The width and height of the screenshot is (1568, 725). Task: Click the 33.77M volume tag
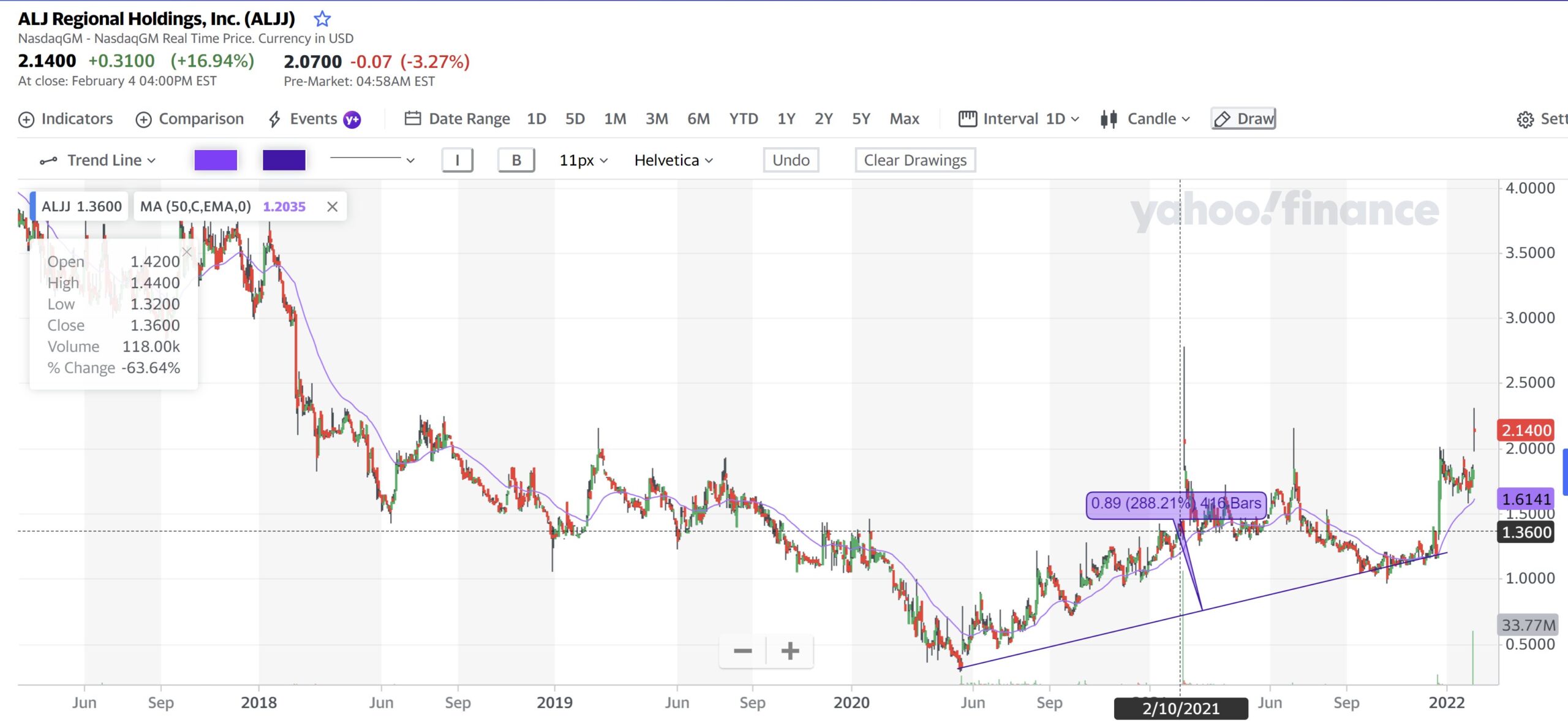click(1528, 625)
